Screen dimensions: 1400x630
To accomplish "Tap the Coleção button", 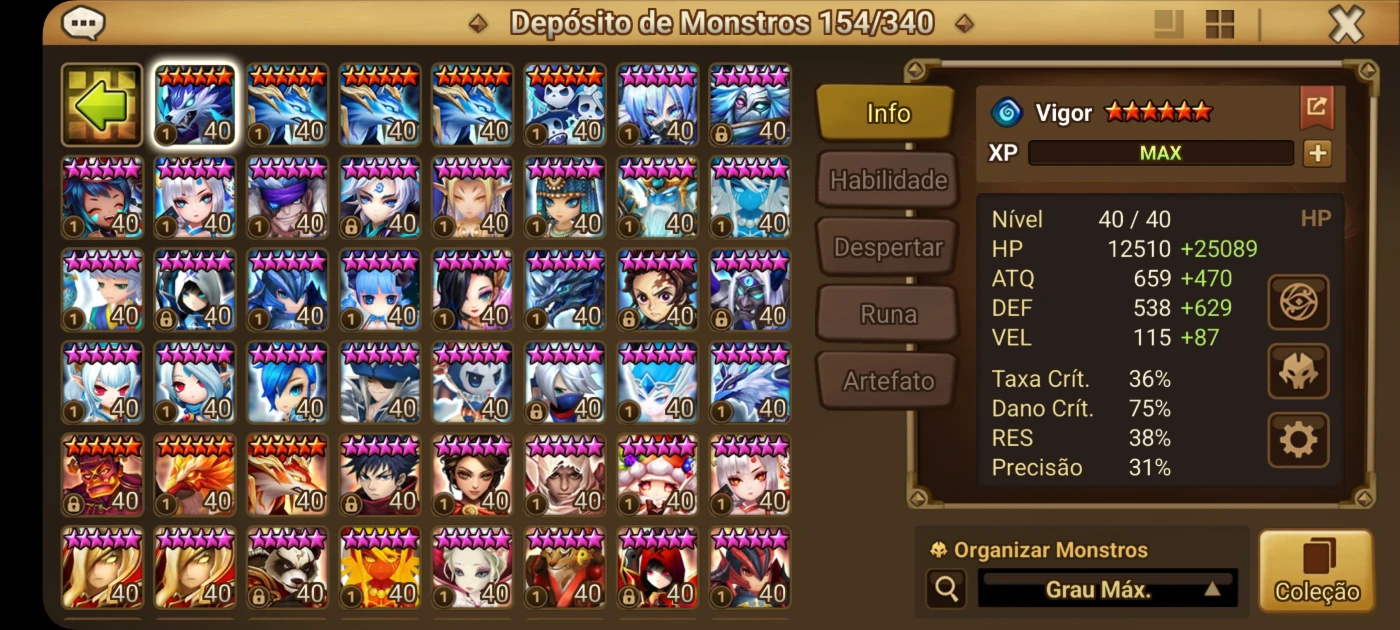I will (x=1316, y=571).
